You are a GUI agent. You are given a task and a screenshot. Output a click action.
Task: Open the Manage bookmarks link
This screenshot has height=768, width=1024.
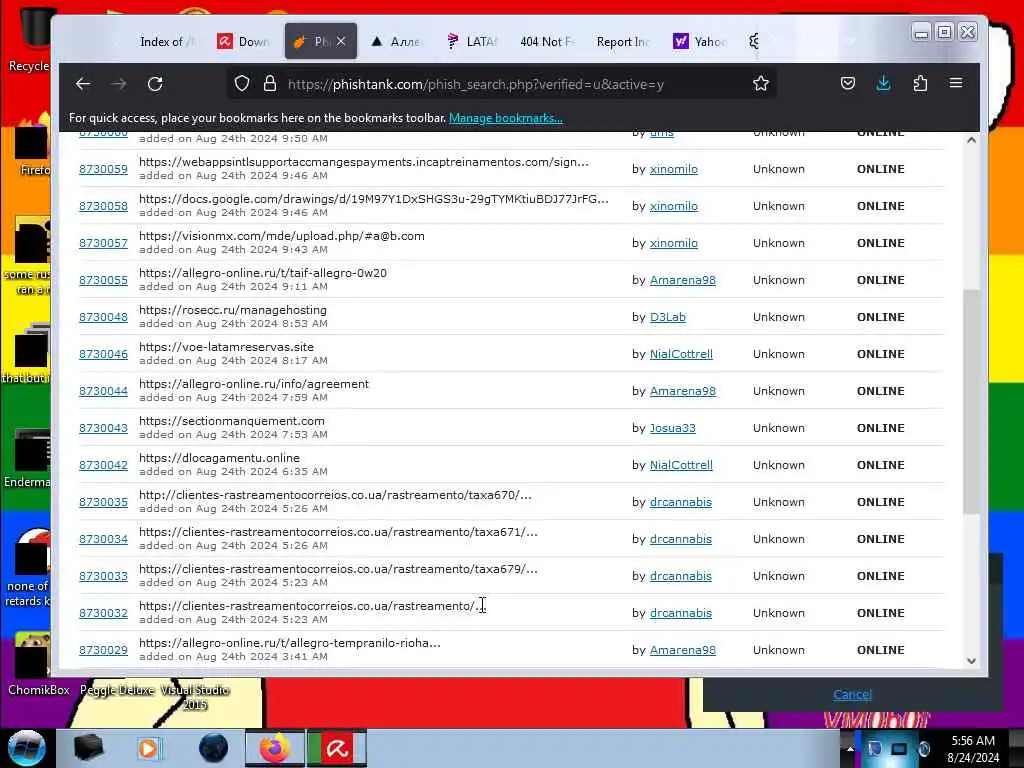(505, 118)
